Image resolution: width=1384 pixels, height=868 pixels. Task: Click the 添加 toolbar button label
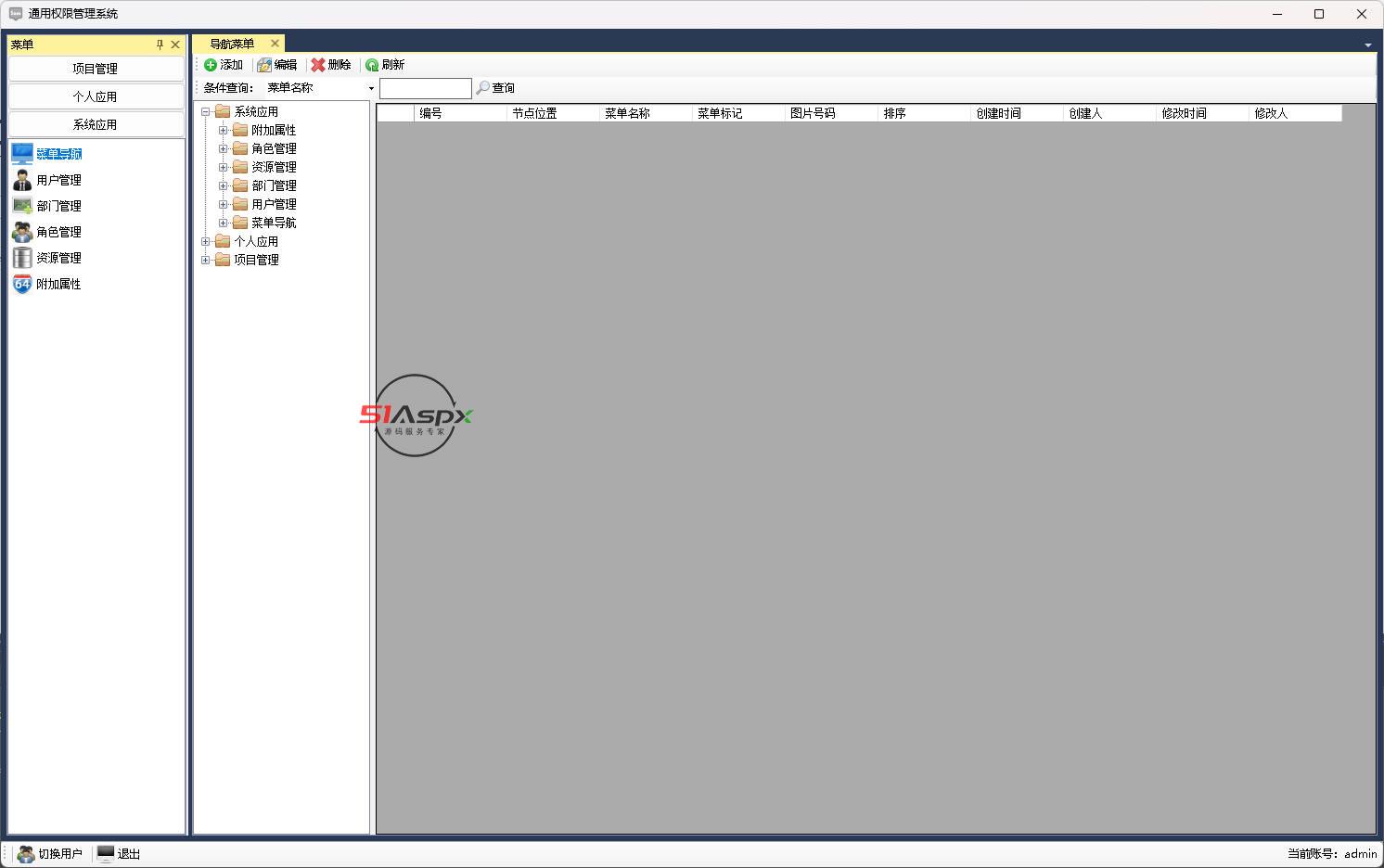231,65
